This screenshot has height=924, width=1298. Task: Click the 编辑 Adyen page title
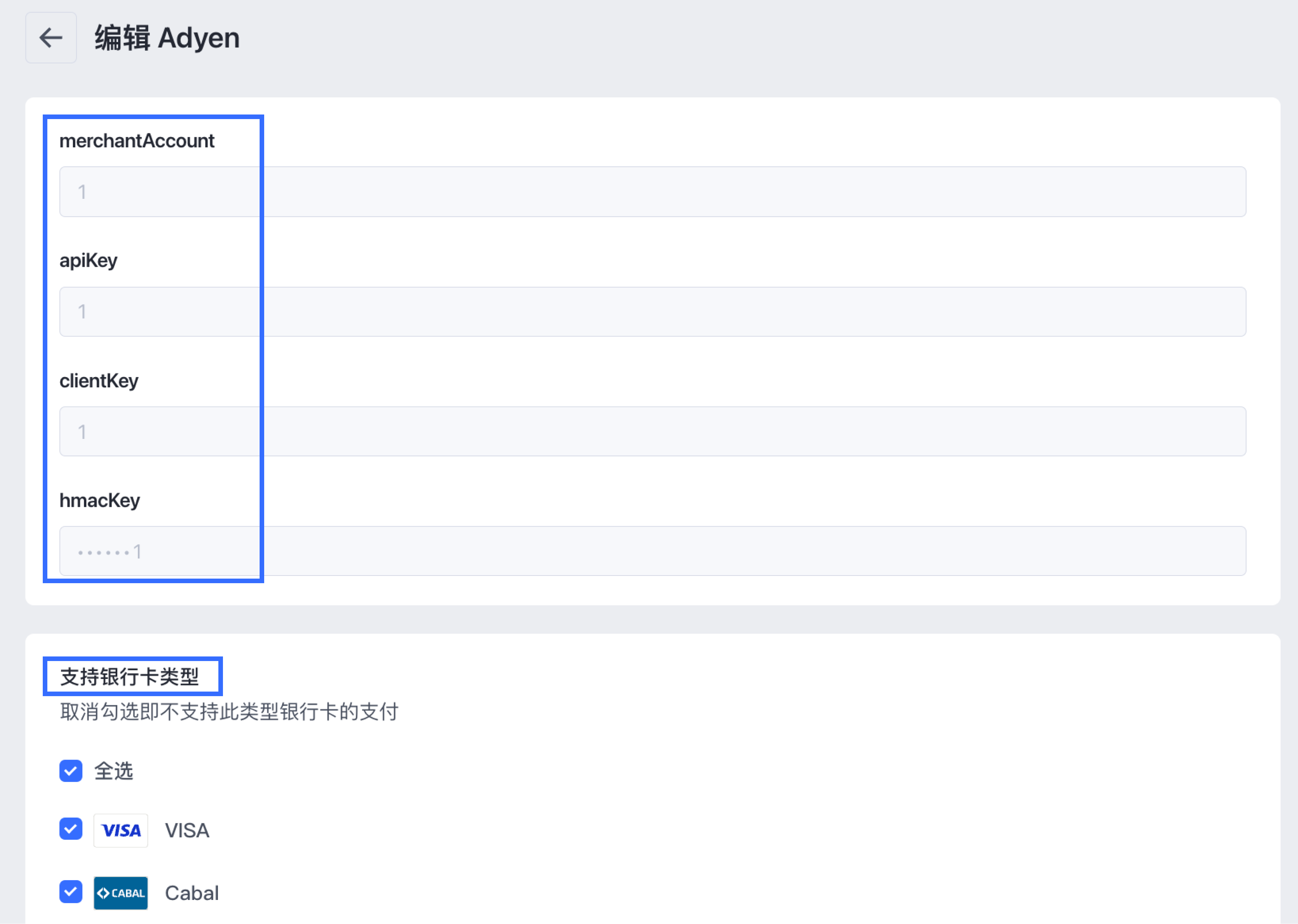167,38
